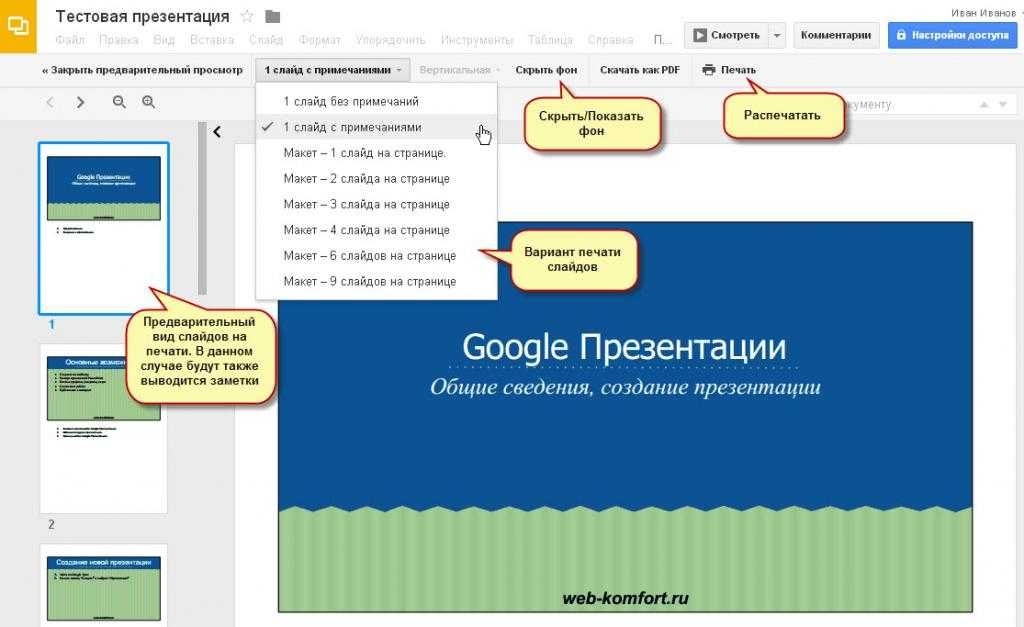Open the Инструменты menu
The height and width of the screenshot is (627, 1024).
point(477,40)
